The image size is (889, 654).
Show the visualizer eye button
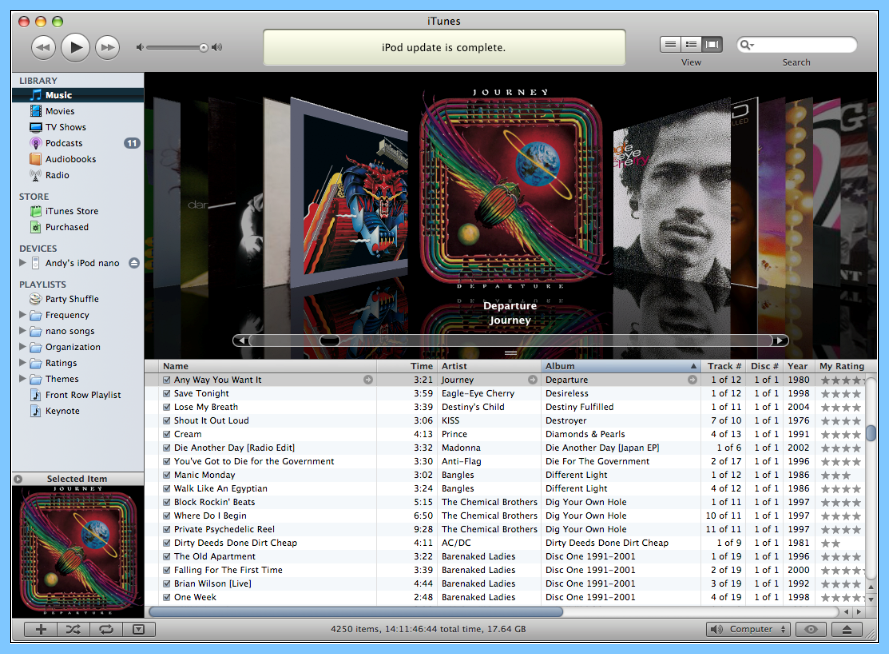tap(810, 629)
